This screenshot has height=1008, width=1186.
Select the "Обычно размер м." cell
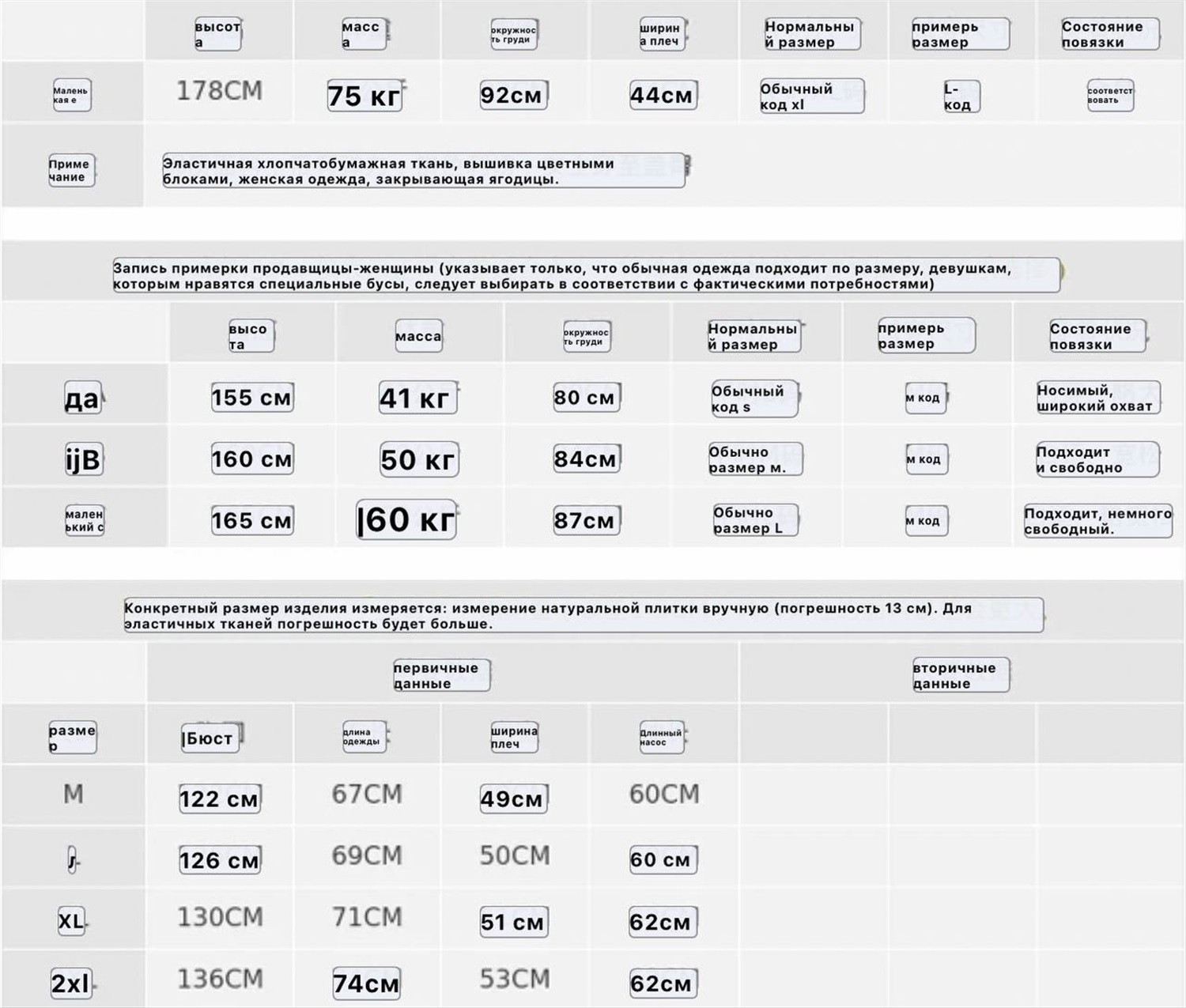click(x=754, y=459)
